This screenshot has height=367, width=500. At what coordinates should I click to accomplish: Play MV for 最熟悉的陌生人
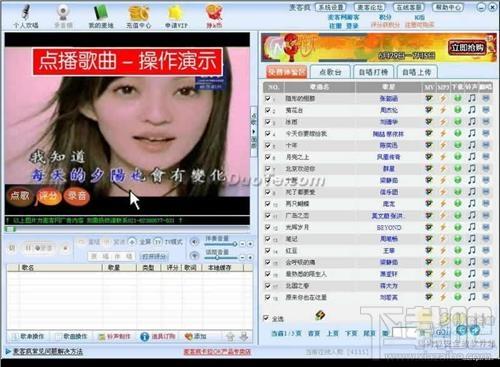(429, 274)
